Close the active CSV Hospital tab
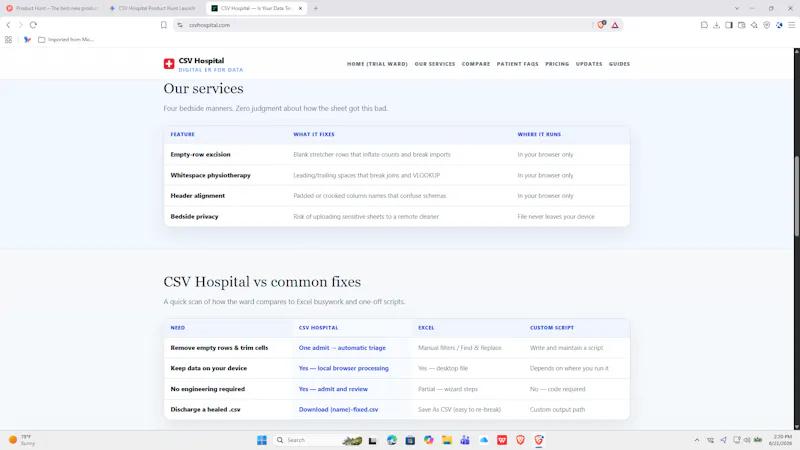The image size is (800, 450). point(300,8)
